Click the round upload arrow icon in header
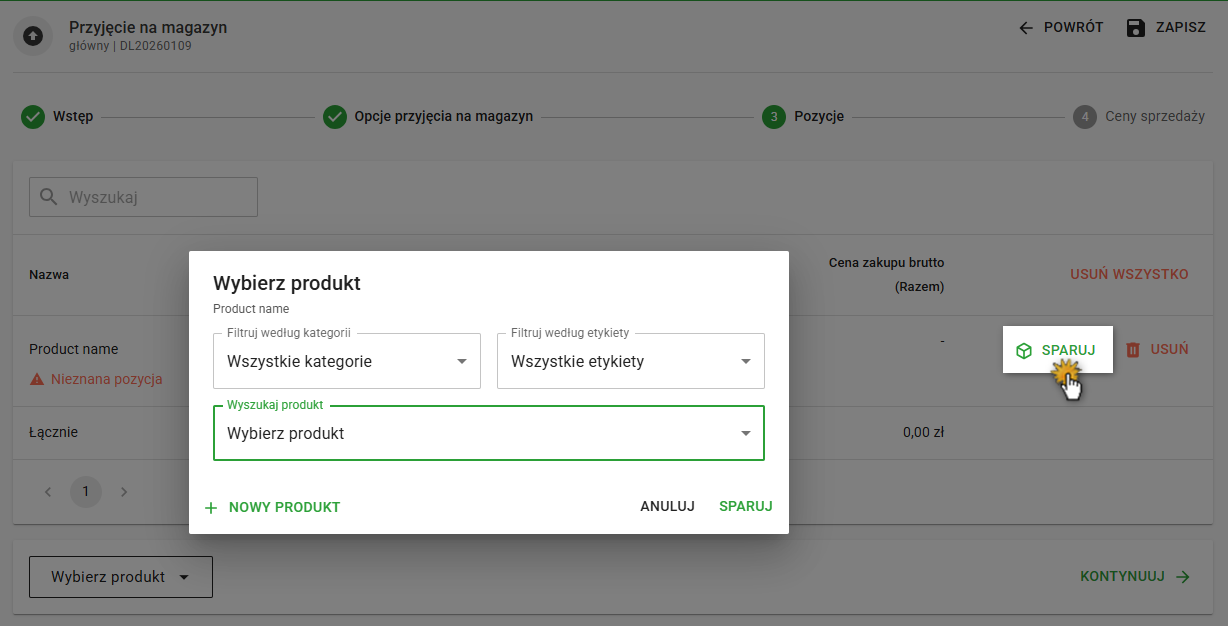The image size is (1228, 626). pyautogui.click(x=33, y=36)
